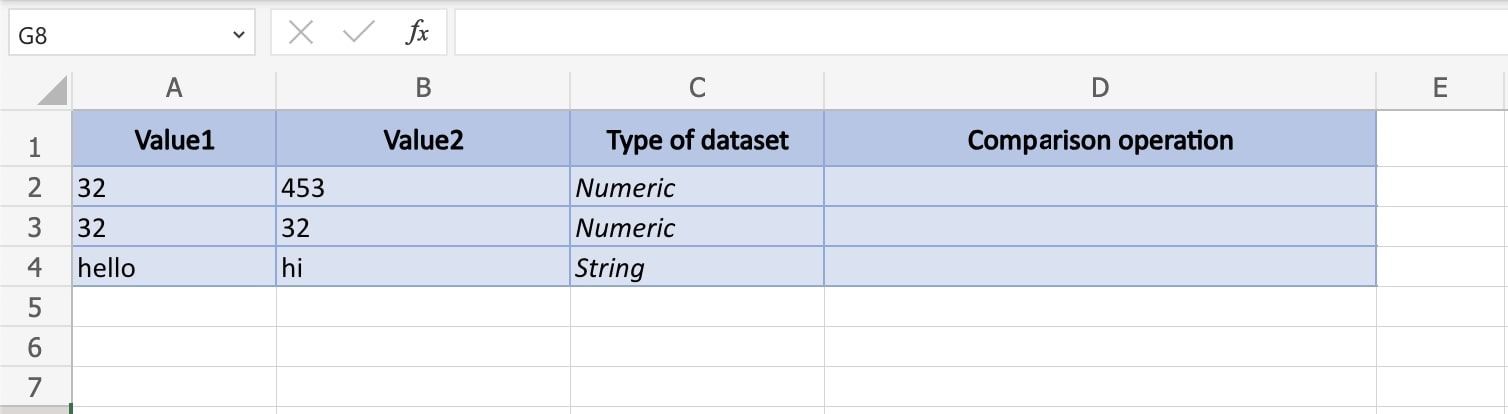Select cell containing 453

(423, 188)
